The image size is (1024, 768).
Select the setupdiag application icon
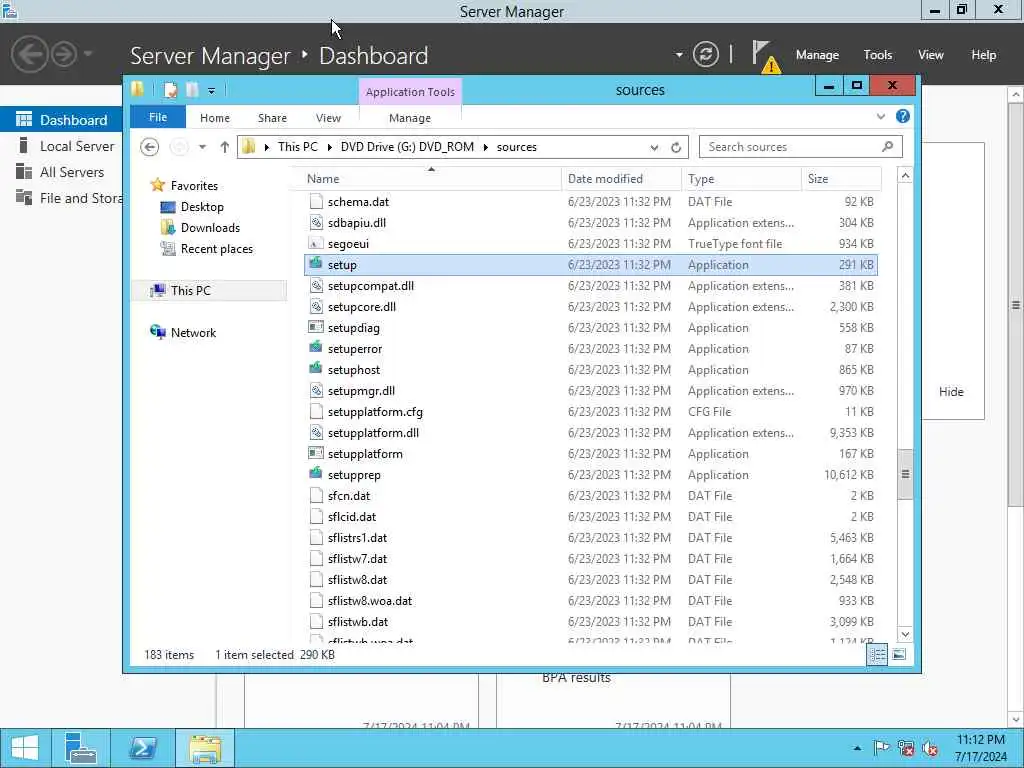(316, 327)
